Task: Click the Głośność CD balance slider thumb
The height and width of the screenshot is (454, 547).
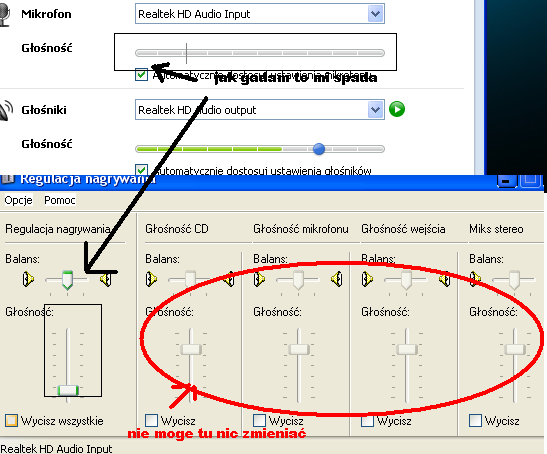Action: coord(190,280)
